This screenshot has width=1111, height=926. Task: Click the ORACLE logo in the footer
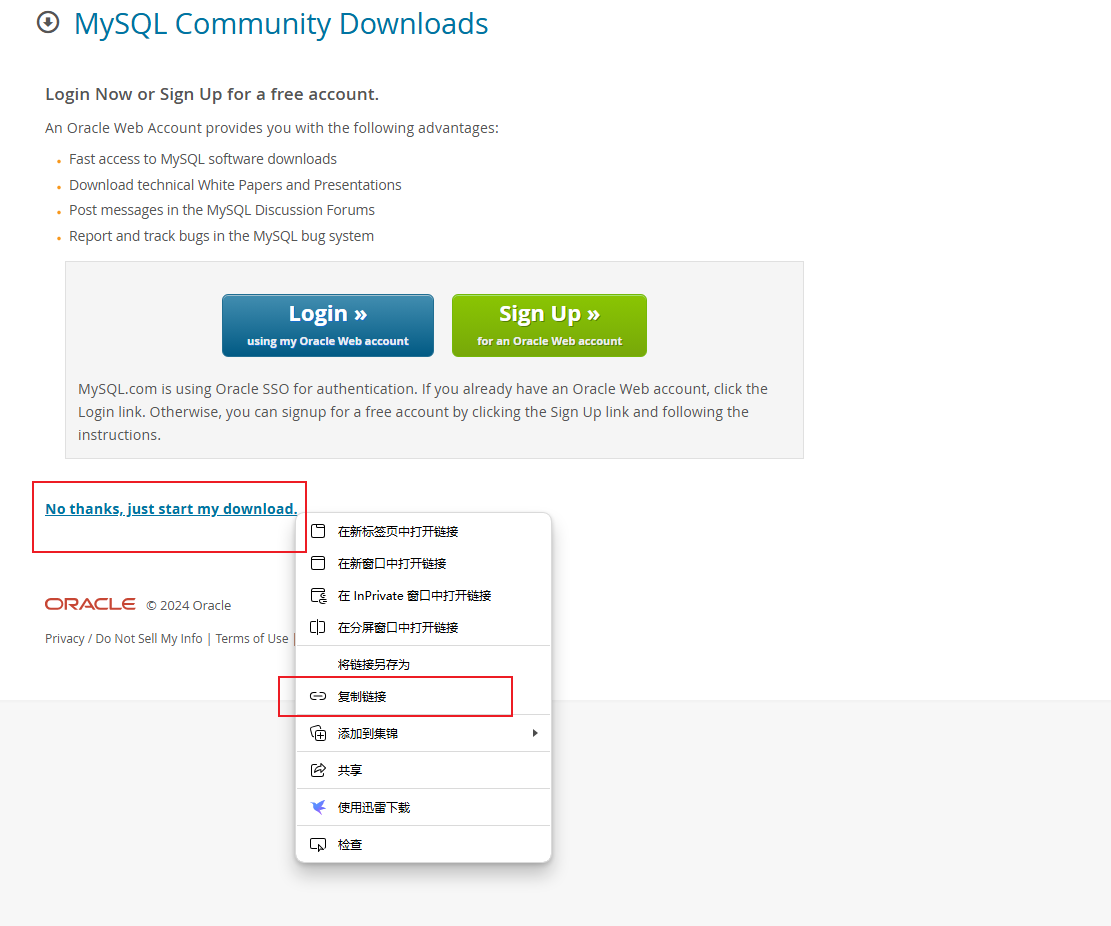tap(90, 603)
